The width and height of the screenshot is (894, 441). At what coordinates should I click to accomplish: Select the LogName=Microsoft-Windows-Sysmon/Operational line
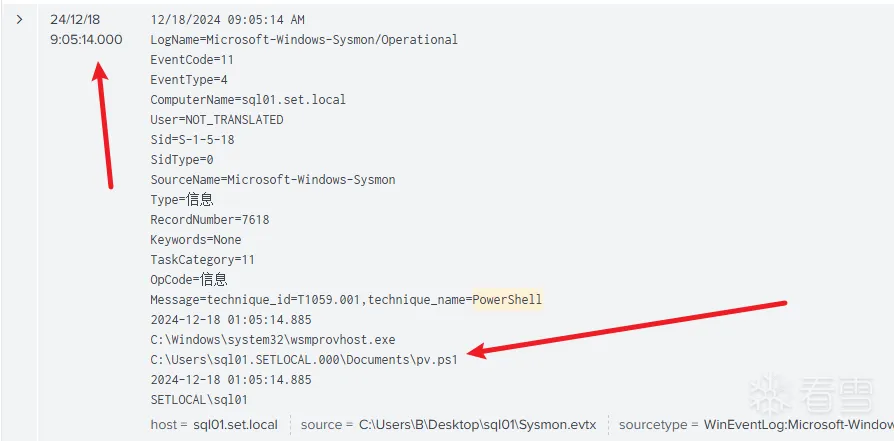[x=304, y=39]
